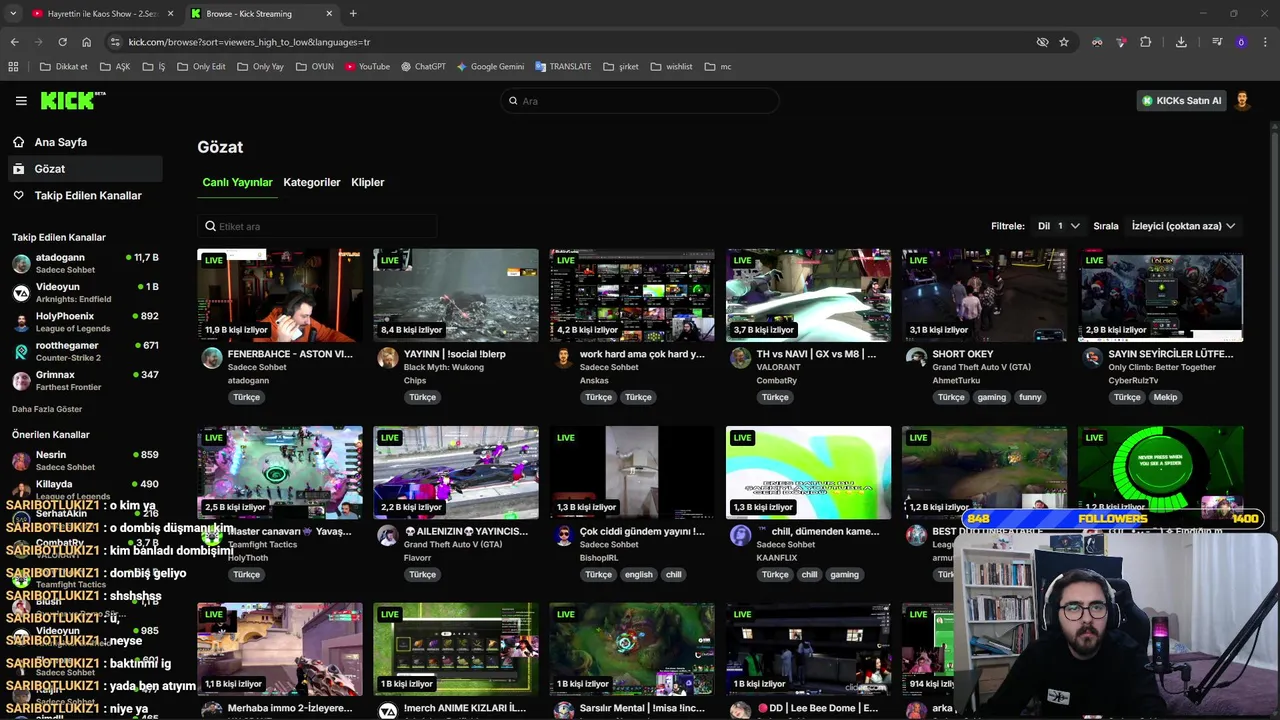Open the Dikkat et bookmark folder
The height and width of the screenshot is (720, 1280).
(x=64, y=67)
